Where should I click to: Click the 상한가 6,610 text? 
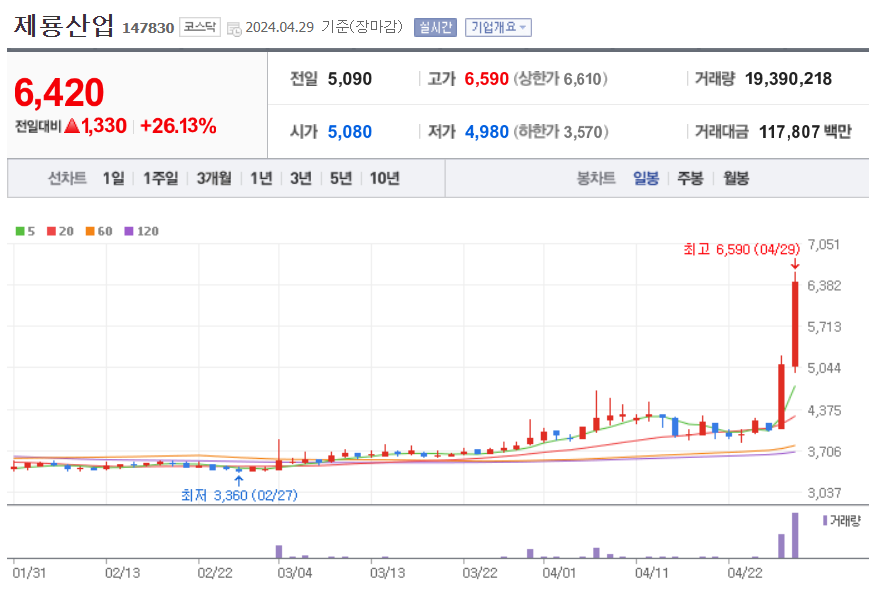[560, 79]
